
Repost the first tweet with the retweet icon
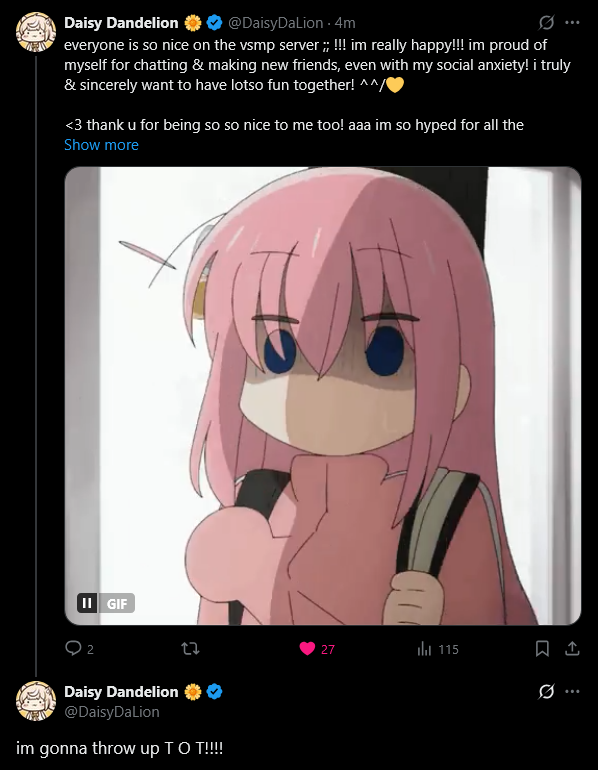pos(190,649)
